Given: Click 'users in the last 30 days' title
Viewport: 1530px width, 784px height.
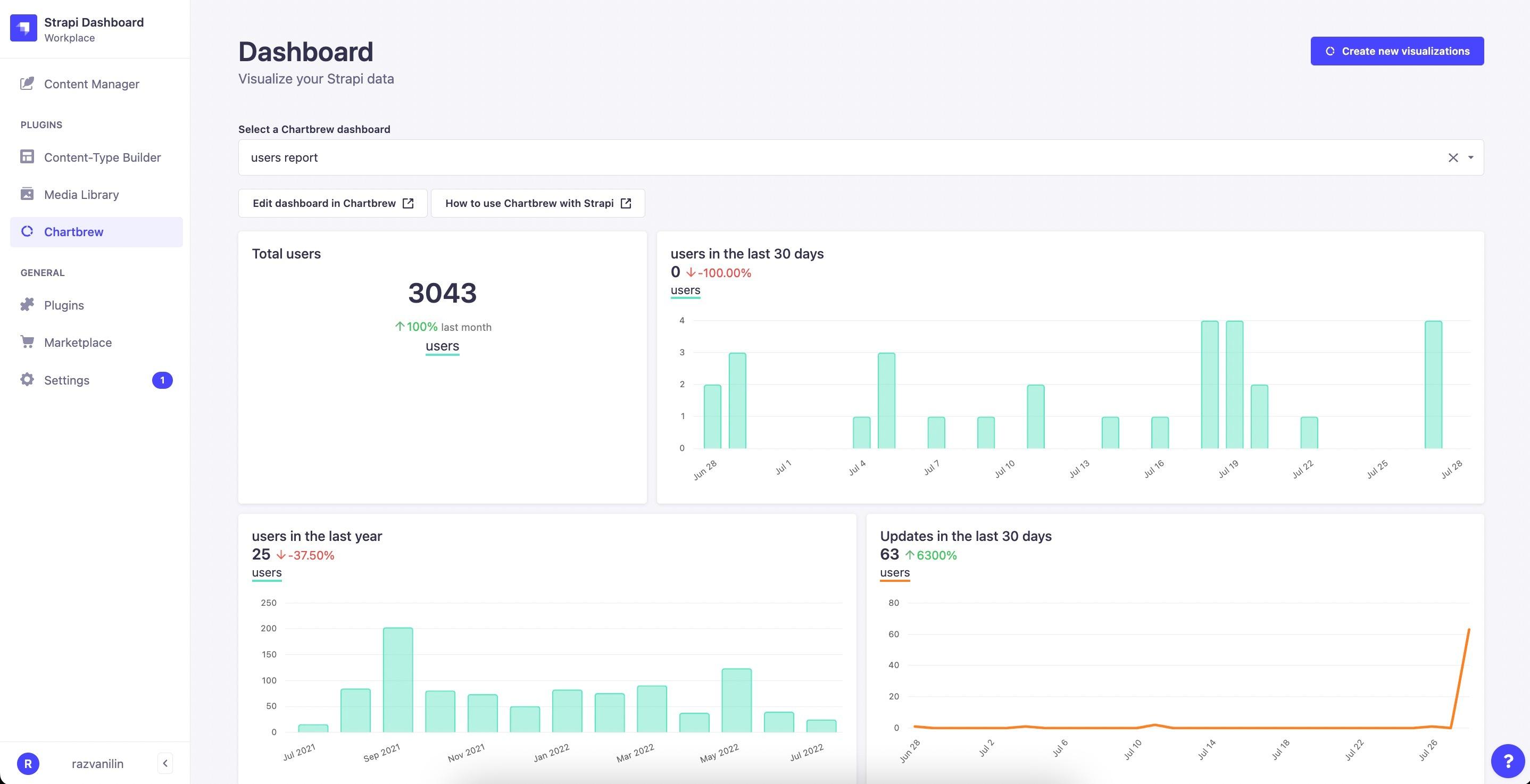Looking at the screenshot, I should (746, 254).
